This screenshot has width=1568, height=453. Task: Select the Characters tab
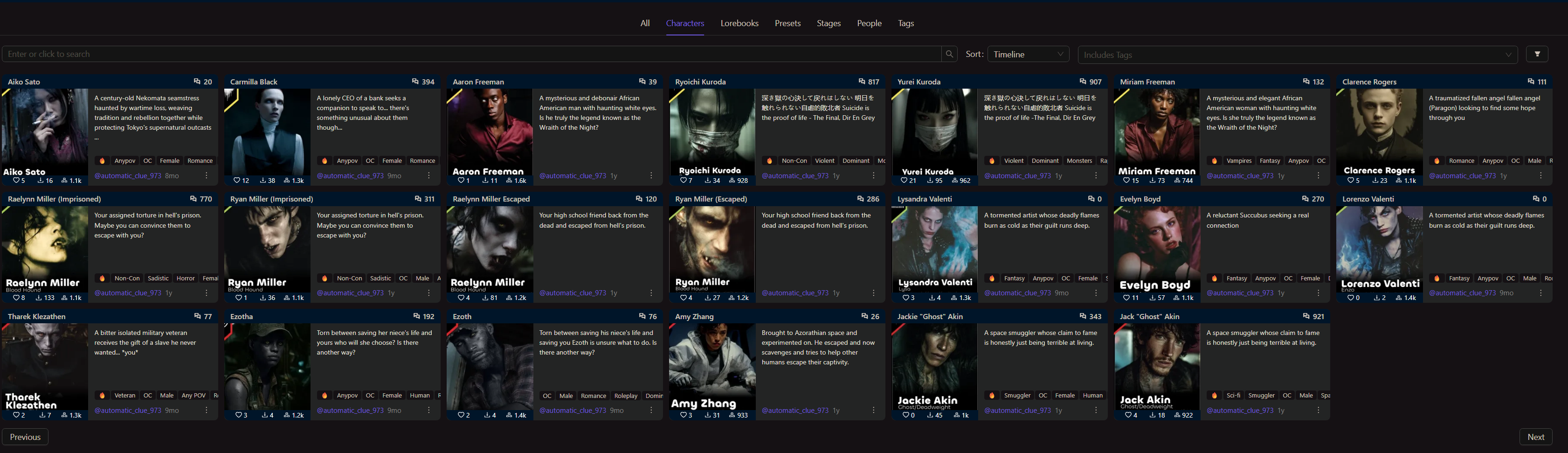coord(685,23)
